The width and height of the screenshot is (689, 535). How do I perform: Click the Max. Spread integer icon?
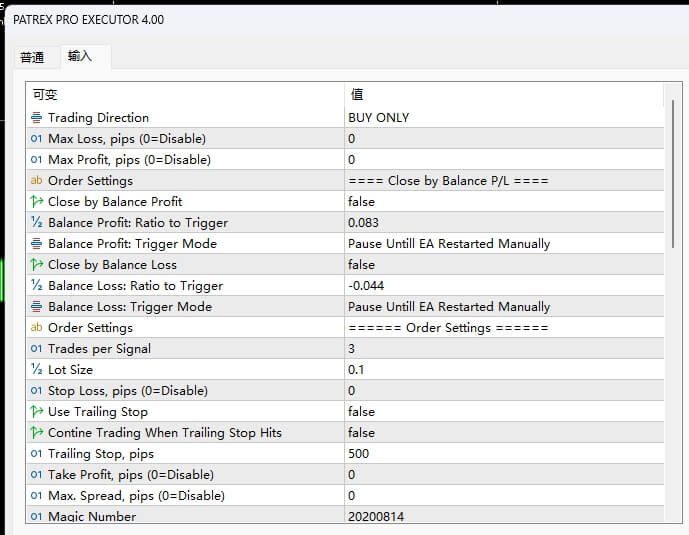36,496
